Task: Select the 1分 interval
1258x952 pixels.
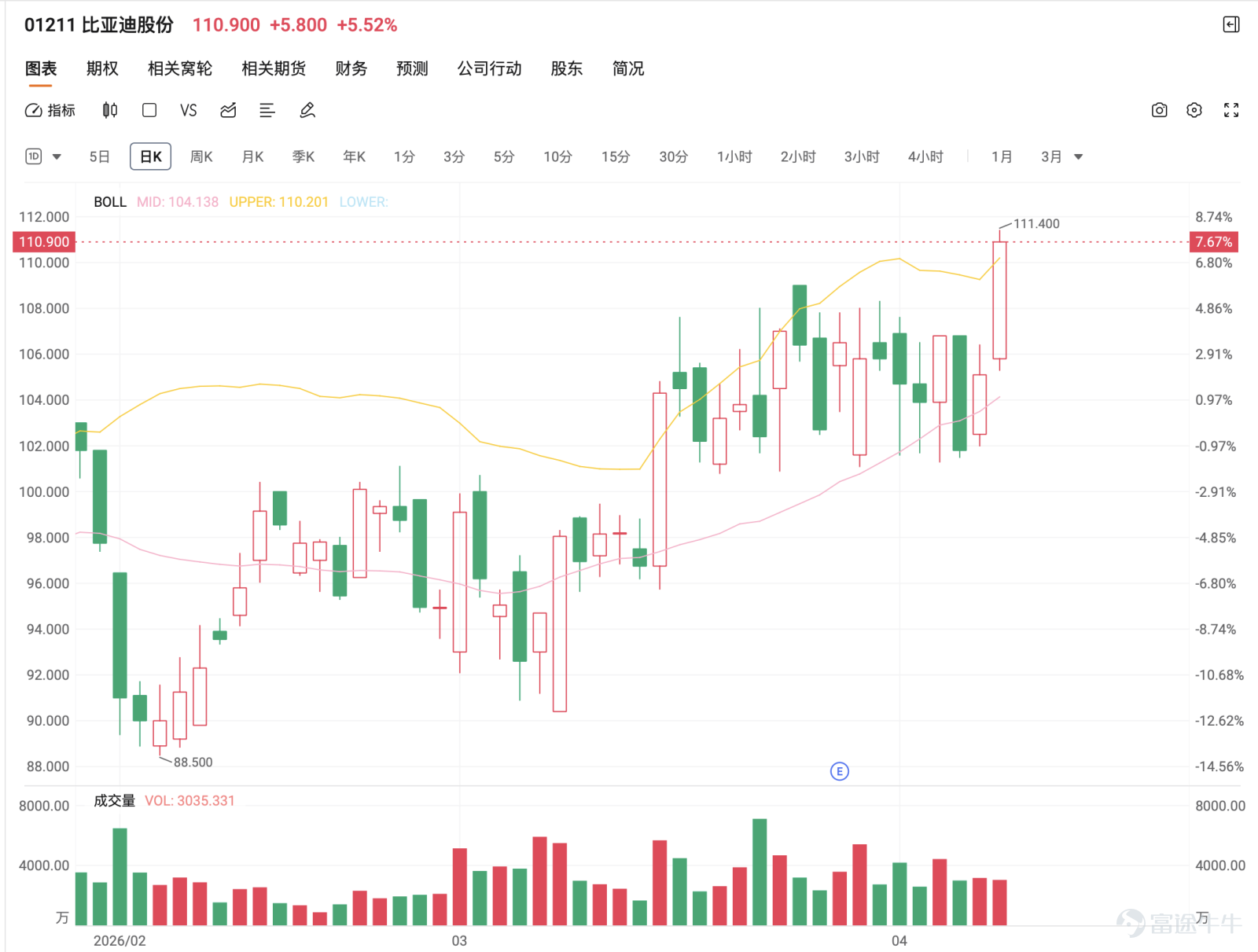Action: click(x=404, y=156)
